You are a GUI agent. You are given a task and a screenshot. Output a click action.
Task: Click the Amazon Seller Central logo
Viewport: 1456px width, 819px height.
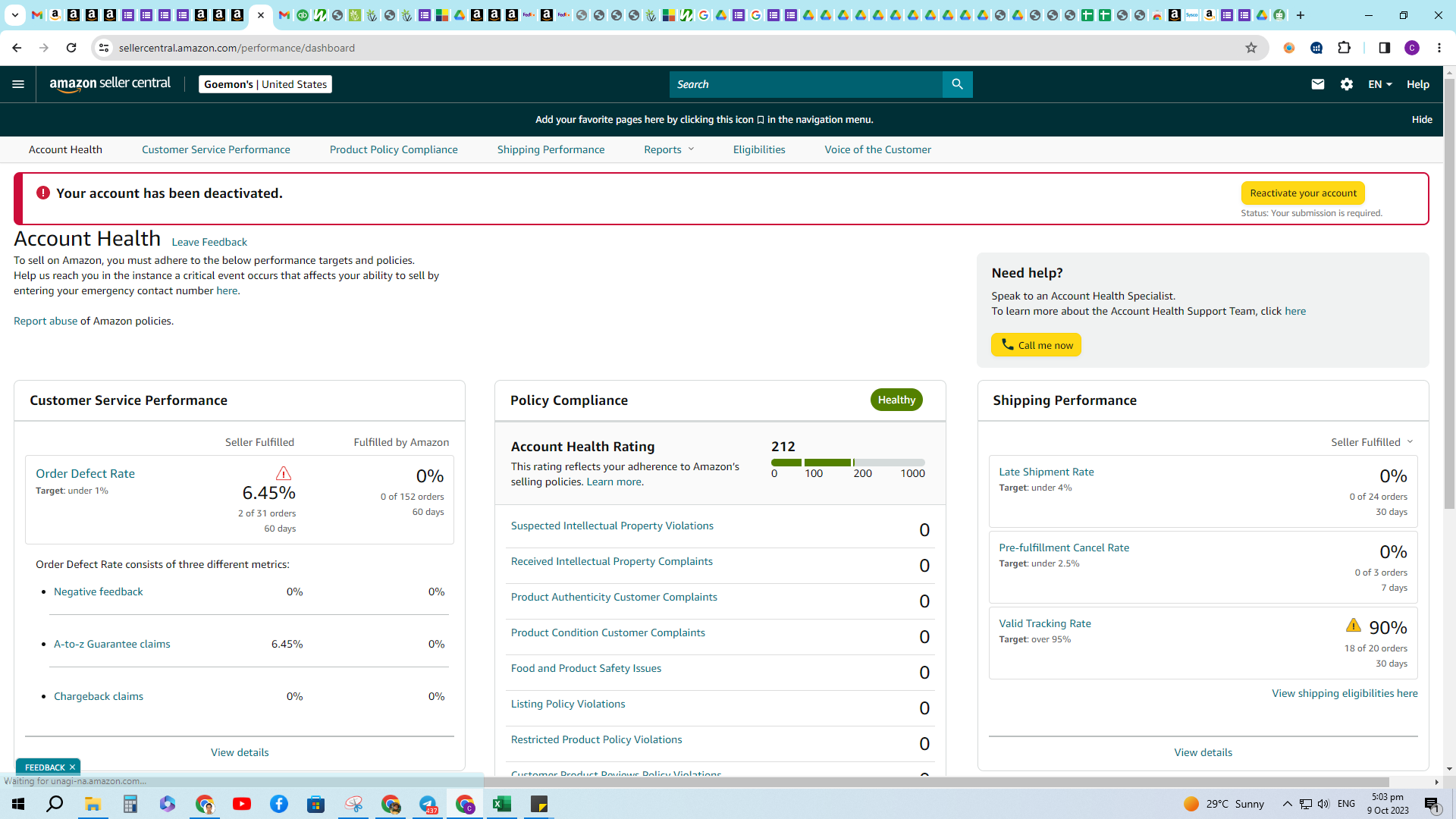point(110,84)
